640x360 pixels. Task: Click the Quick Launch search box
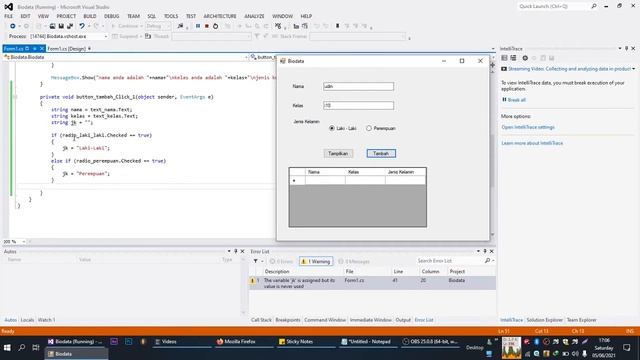(553, 6)
